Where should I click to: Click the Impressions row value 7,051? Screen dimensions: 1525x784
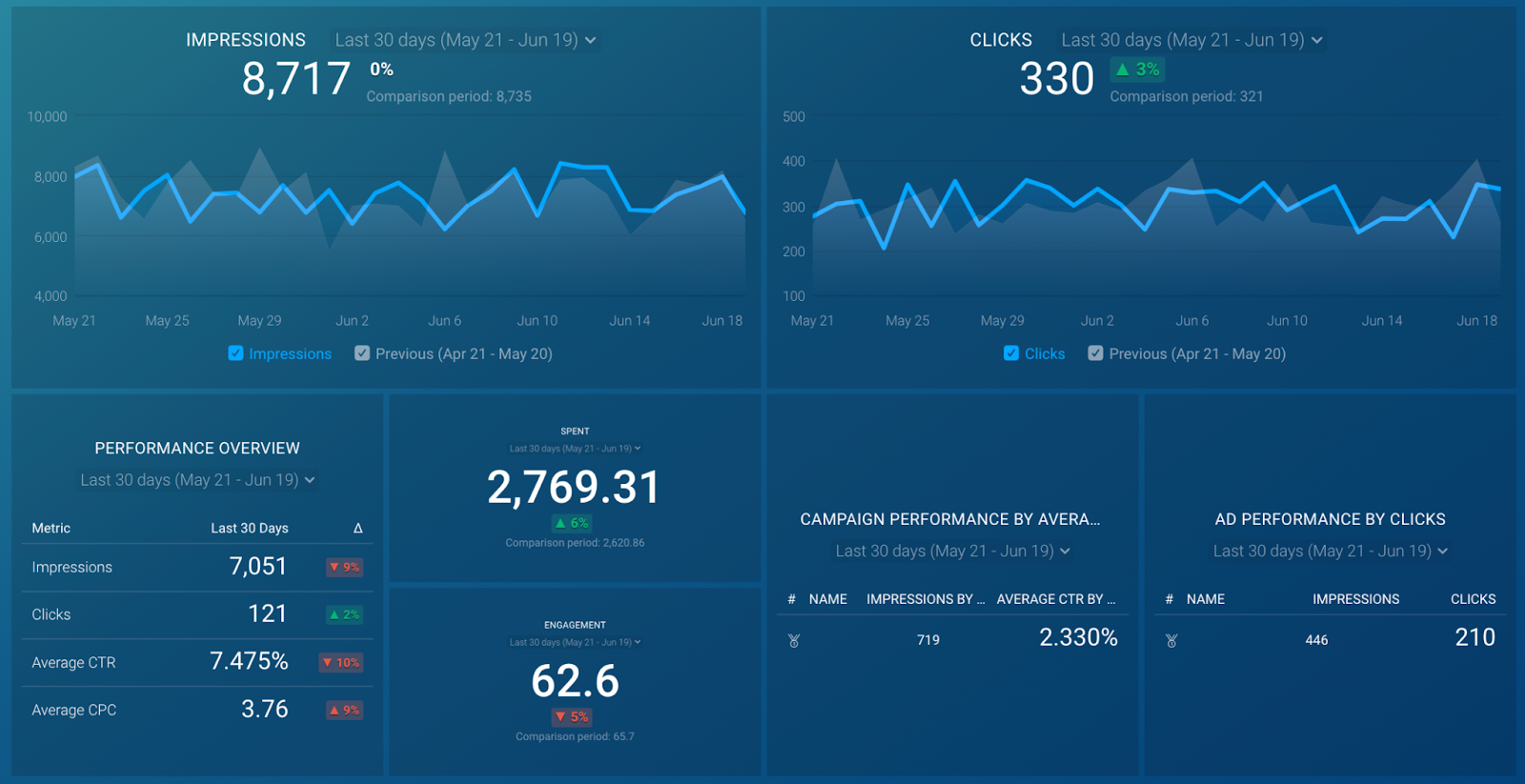[258, 567]
